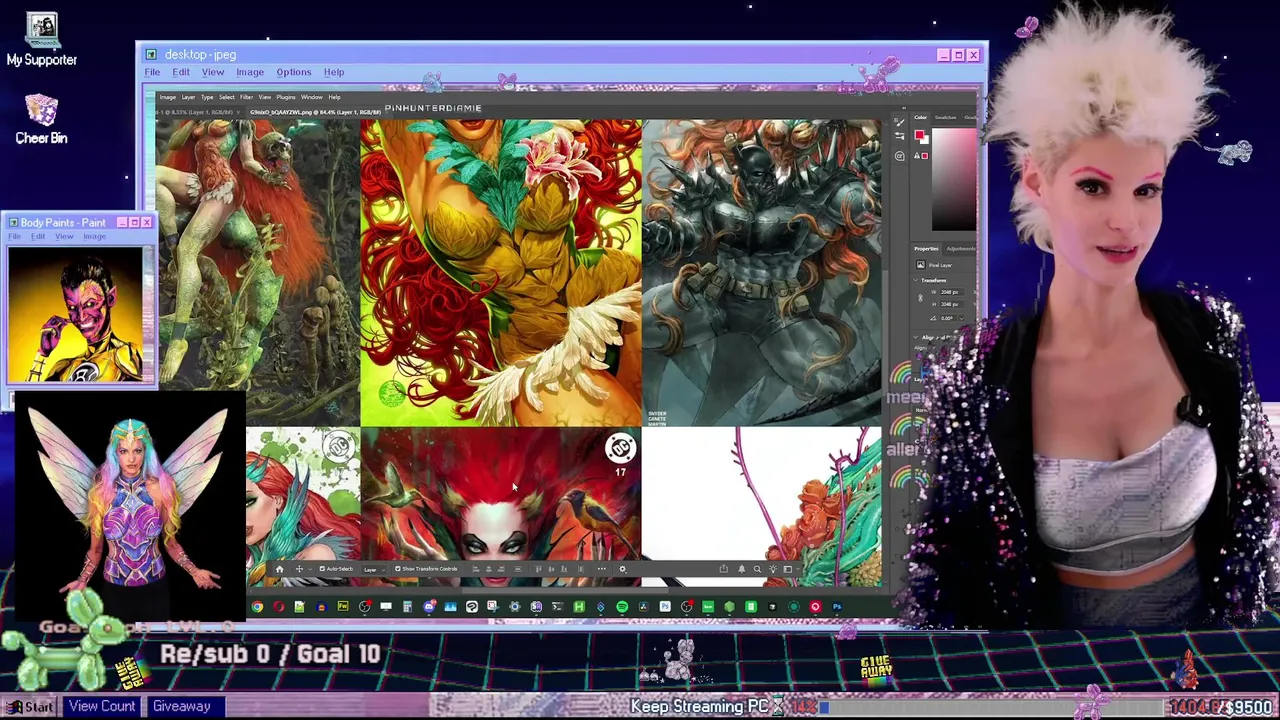Select the Move tool icon in options bar
This screenshot has height=720, width=1280.
click(299, 569)
